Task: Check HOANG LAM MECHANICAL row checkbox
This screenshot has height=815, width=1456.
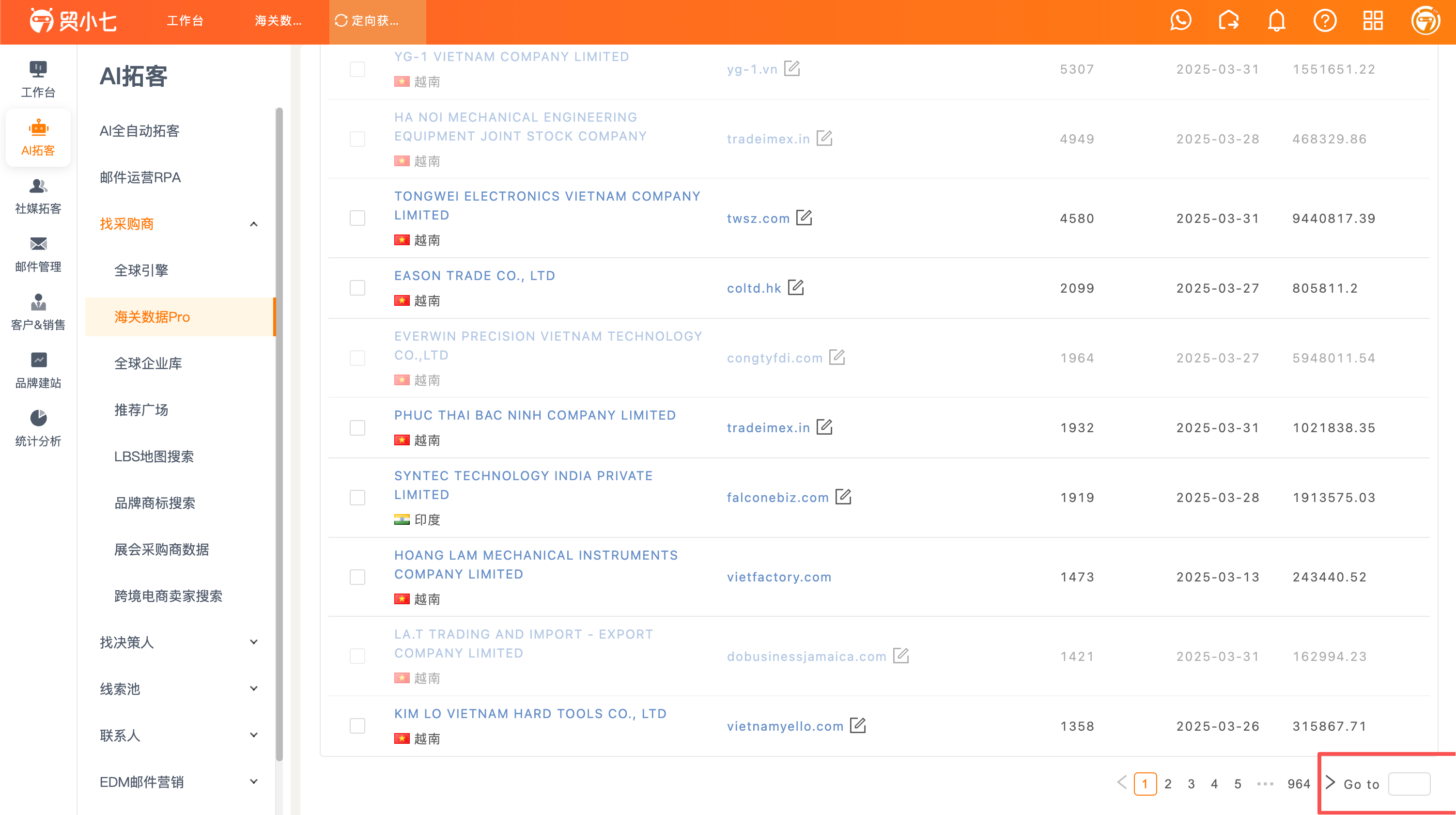Action: (x=357, y=577)
